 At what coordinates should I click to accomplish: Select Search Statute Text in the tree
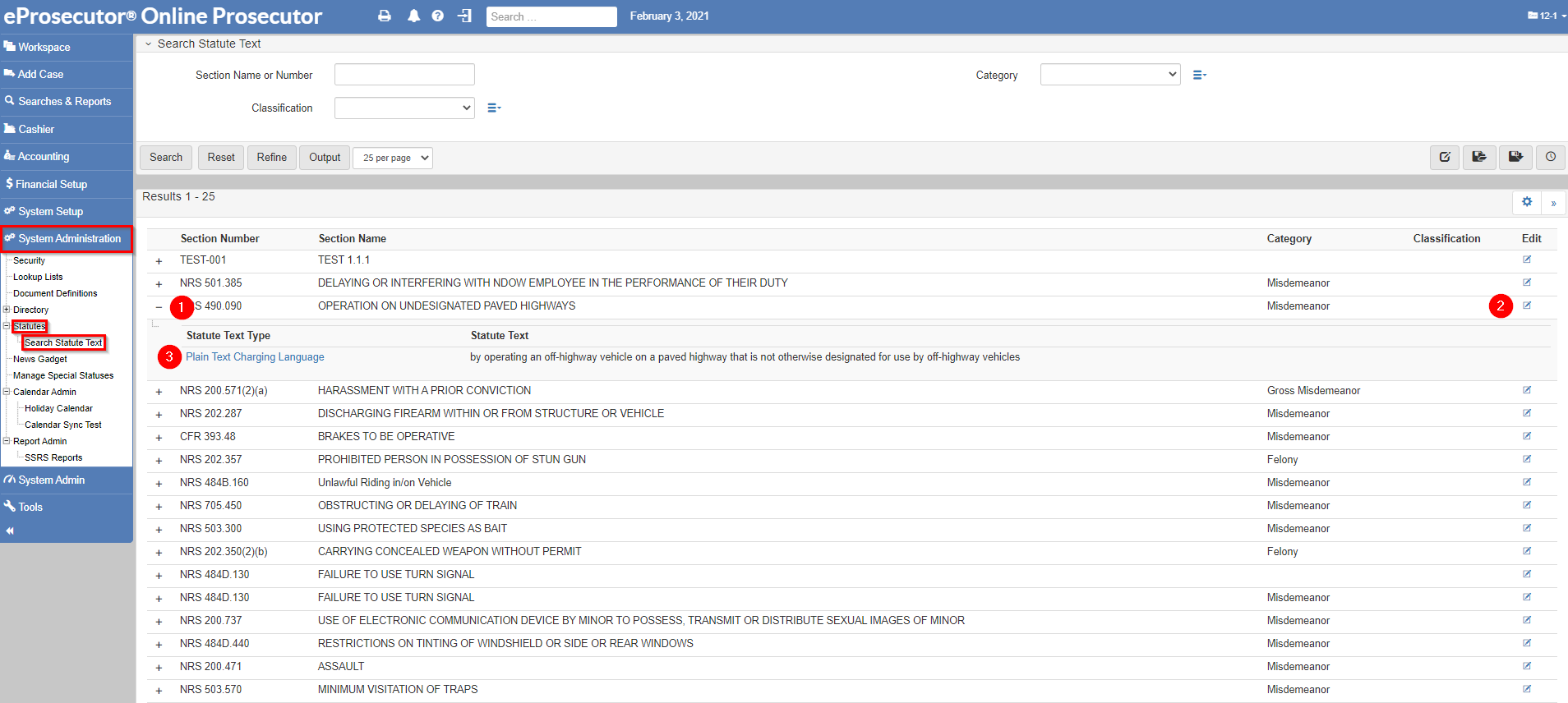coord(63,342)
